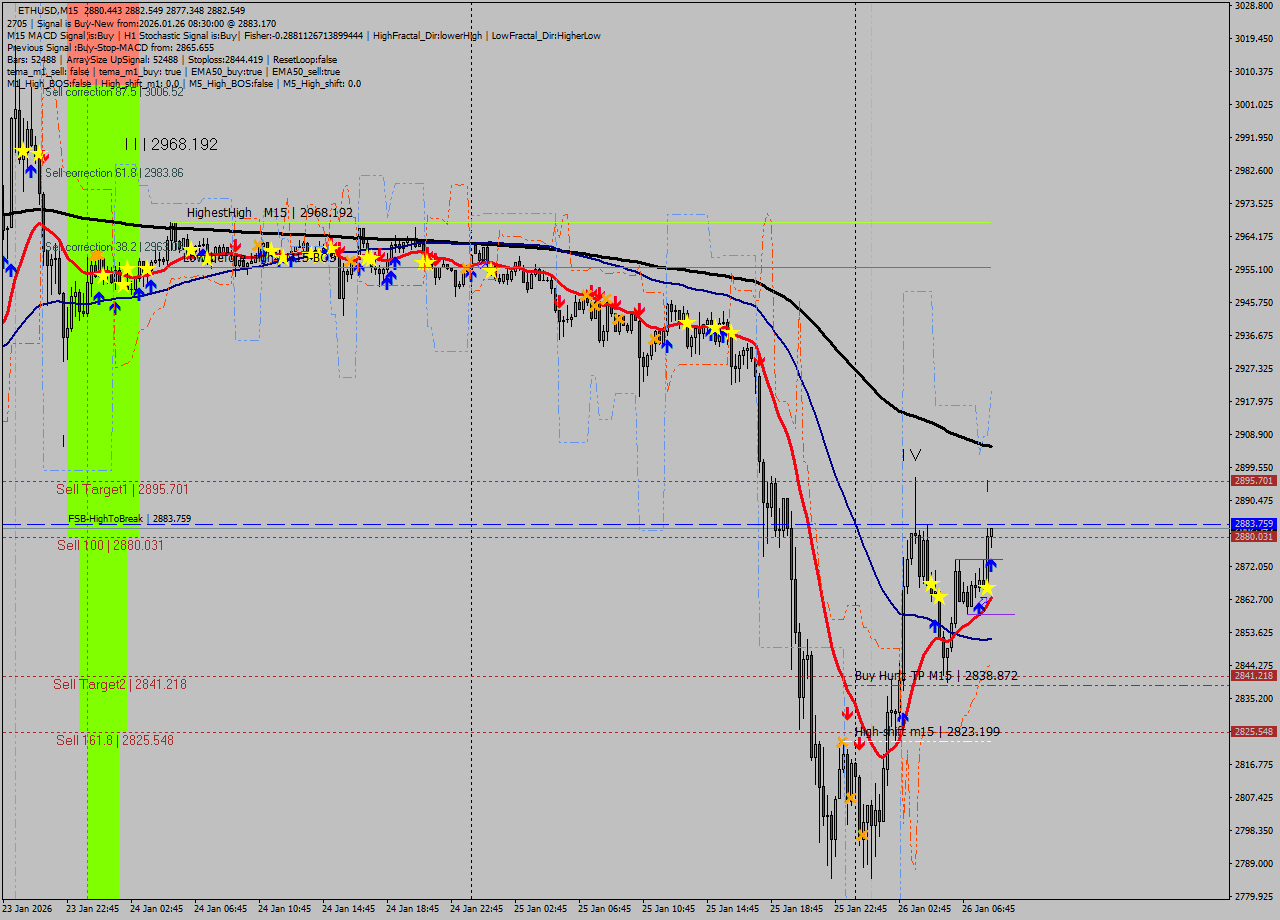
Task: Click the 24 Jan 22:45 time axis label
Action: [x=476, y=909]
